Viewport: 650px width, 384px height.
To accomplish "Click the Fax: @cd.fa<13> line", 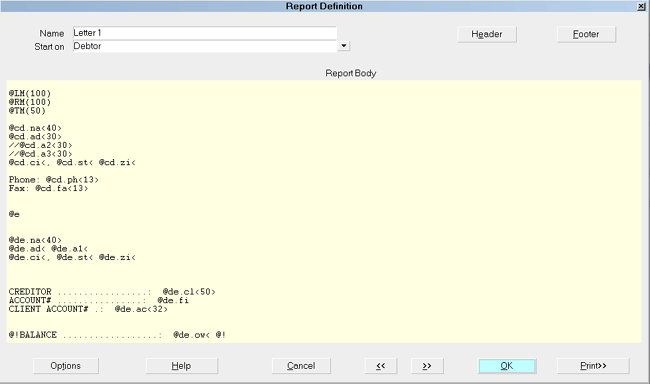I will [x=49, y=188].
